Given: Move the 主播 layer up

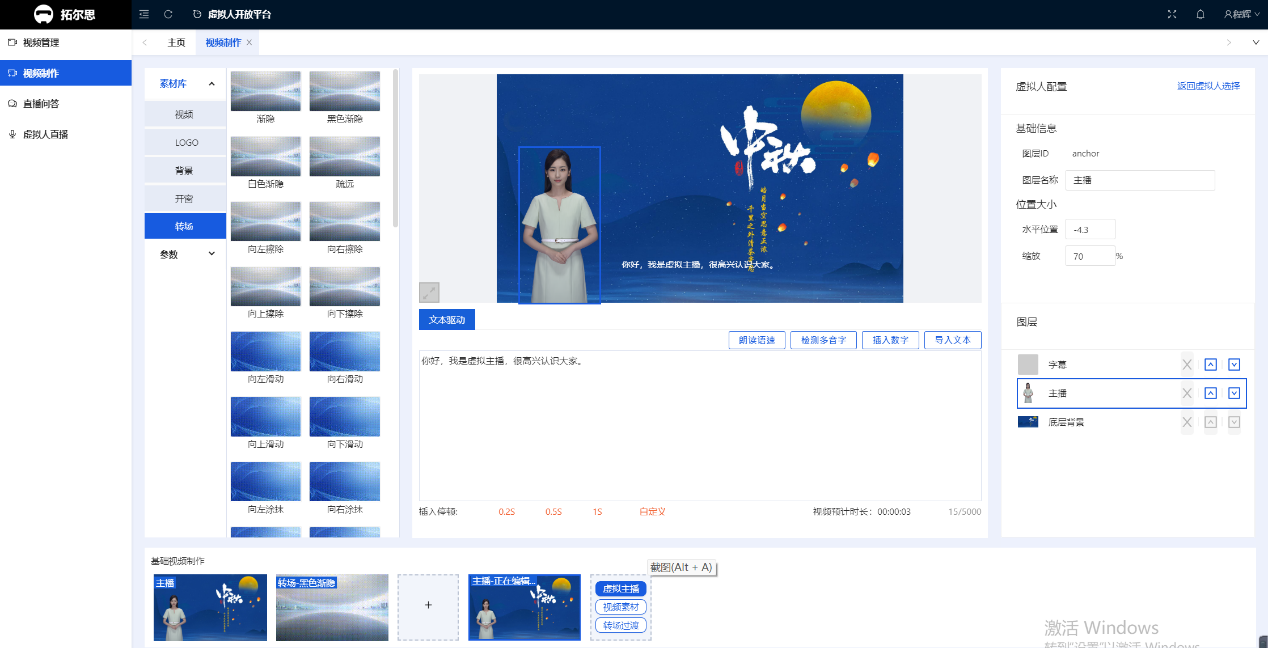Looking at the screenshot, I should [x=1210, y=394].
